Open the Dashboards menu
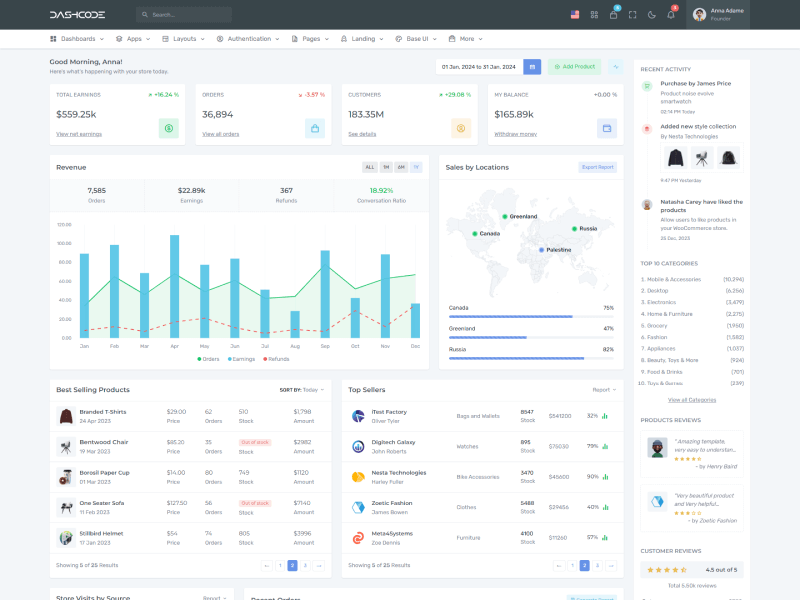 click(x=77, y=39)
